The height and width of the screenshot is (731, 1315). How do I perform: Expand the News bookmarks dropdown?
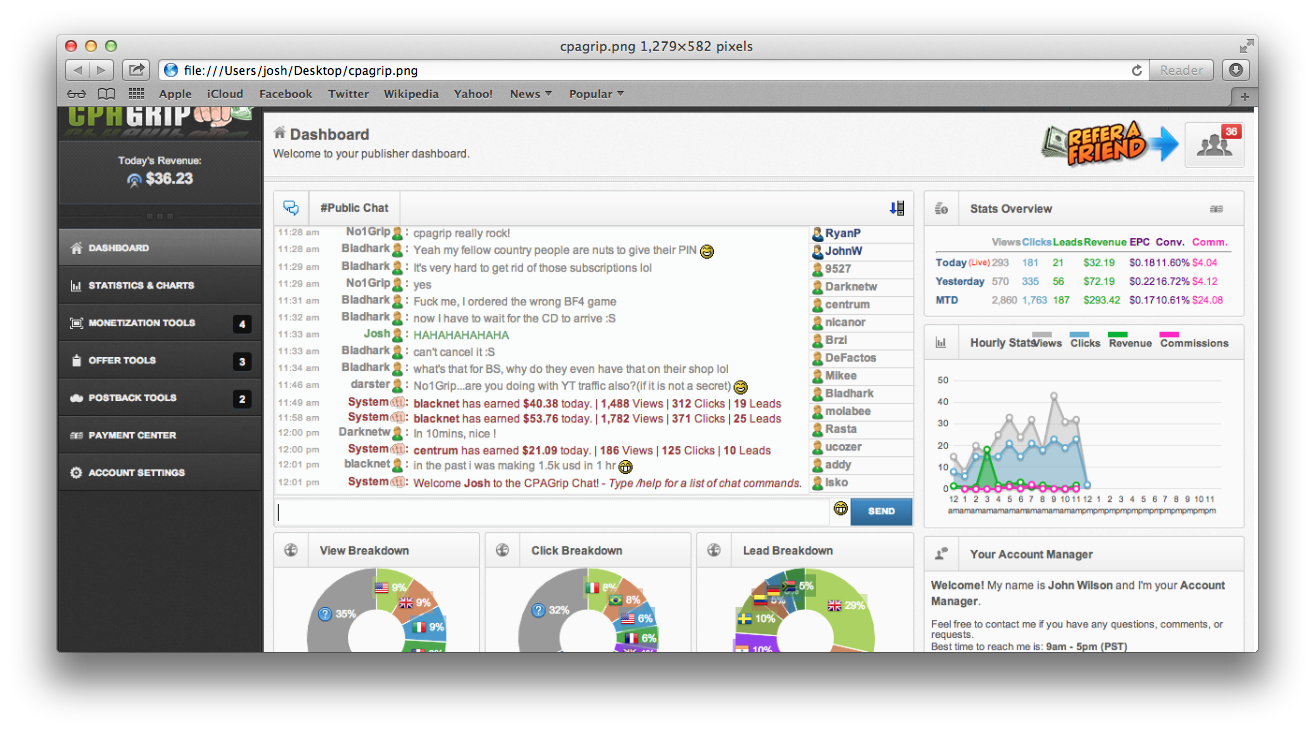(530, 94)
